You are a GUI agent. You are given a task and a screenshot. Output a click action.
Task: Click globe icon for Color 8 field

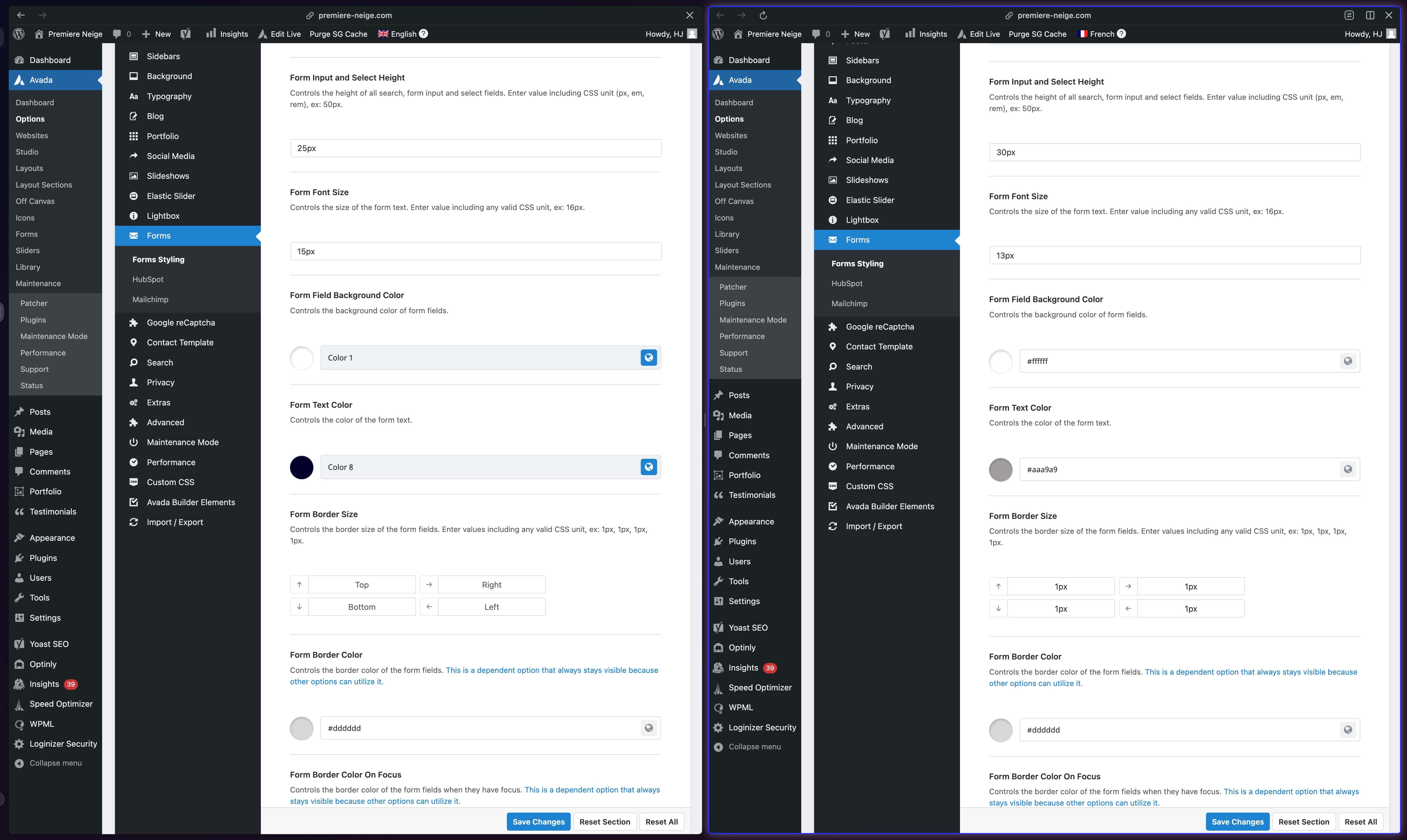(x=649, y=467)
